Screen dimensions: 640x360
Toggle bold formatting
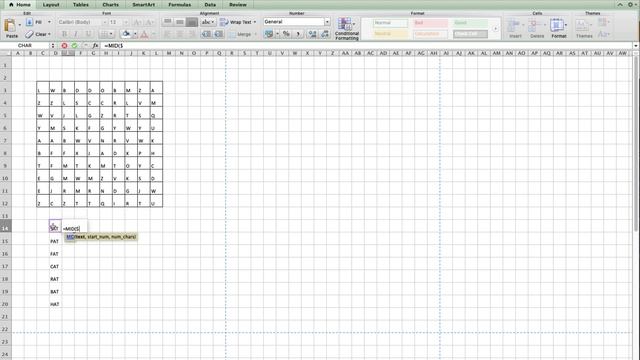(64, 34)
